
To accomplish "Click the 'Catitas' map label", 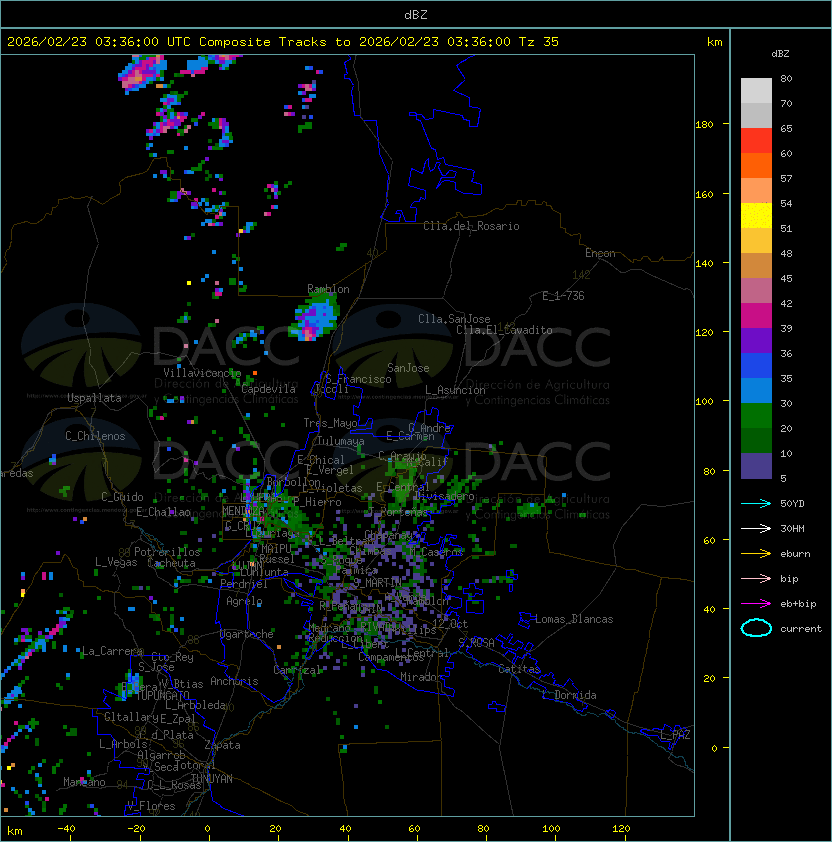I will coord(519,669).
